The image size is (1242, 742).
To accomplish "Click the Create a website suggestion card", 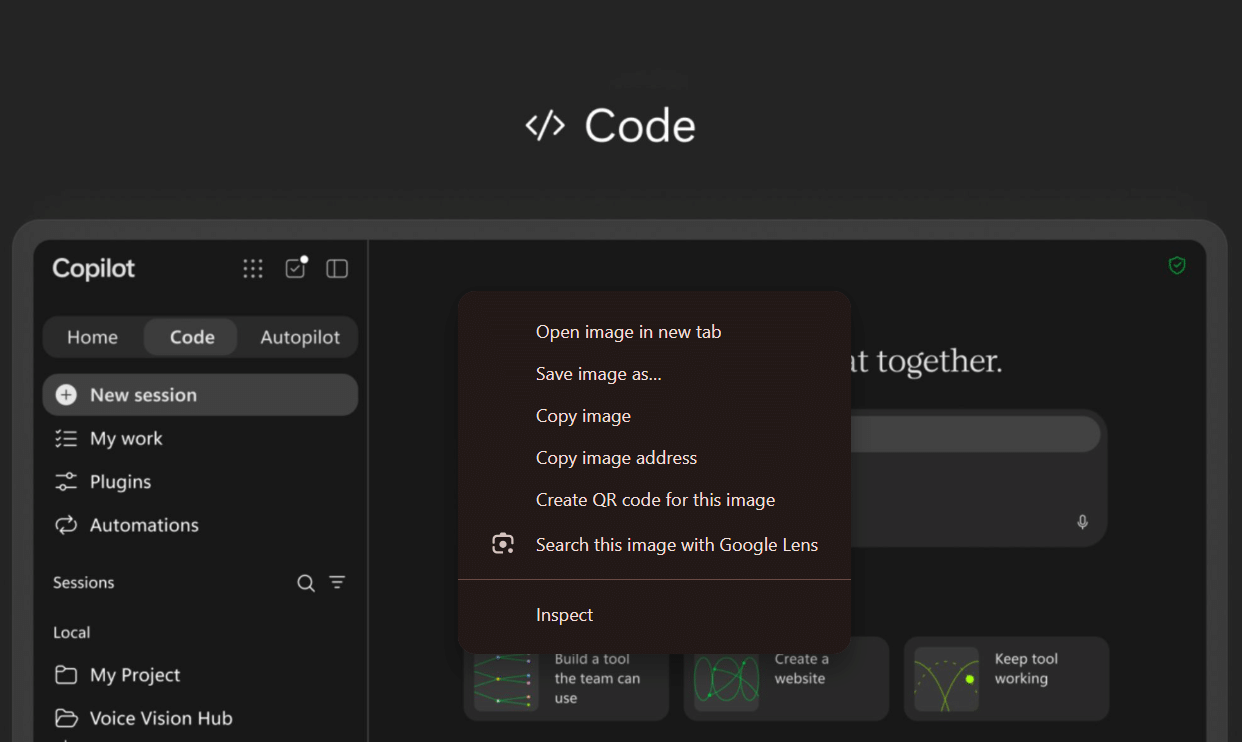I will pyautogui.click(x=786, y=679).
